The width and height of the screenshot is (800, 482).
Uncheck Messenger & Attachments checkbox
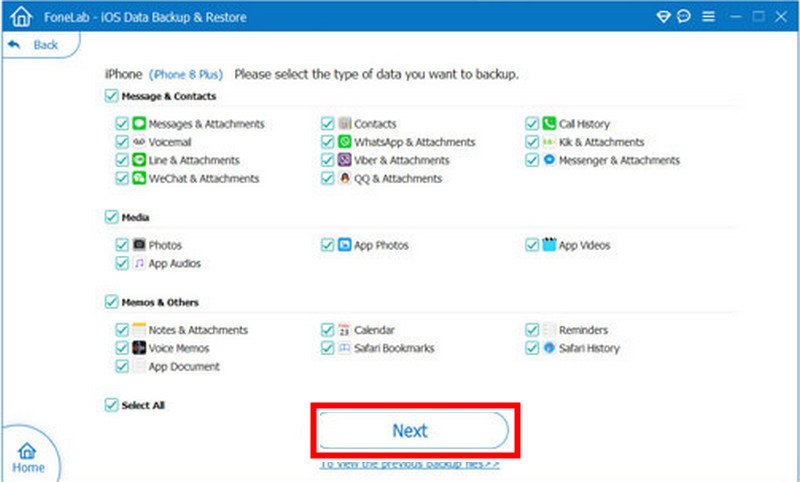click(x=532, y=160)
